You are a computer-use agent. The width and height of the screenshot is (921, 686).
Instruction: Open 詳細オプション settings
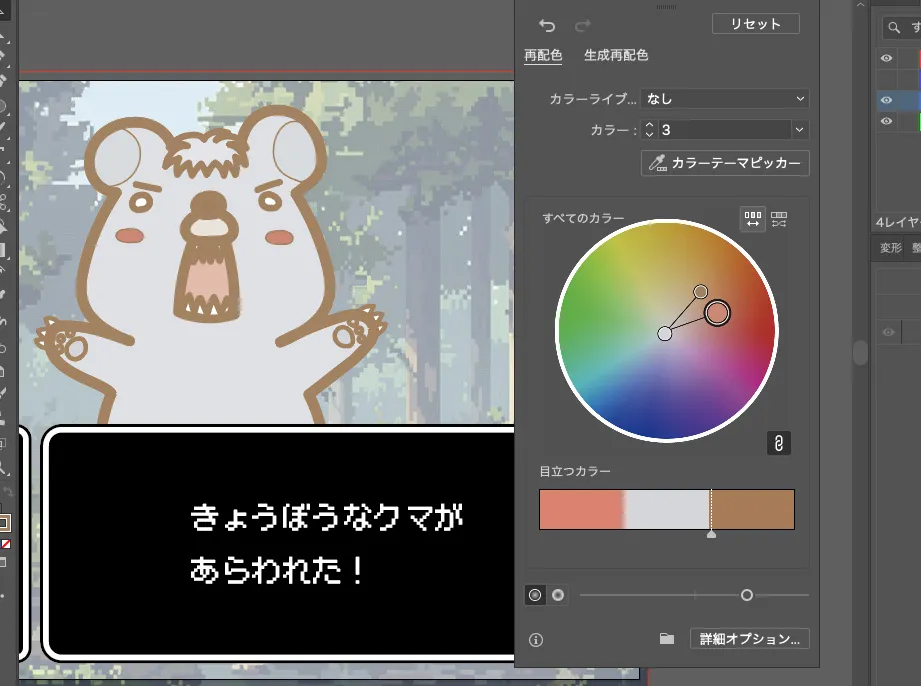tap(749, 638)
